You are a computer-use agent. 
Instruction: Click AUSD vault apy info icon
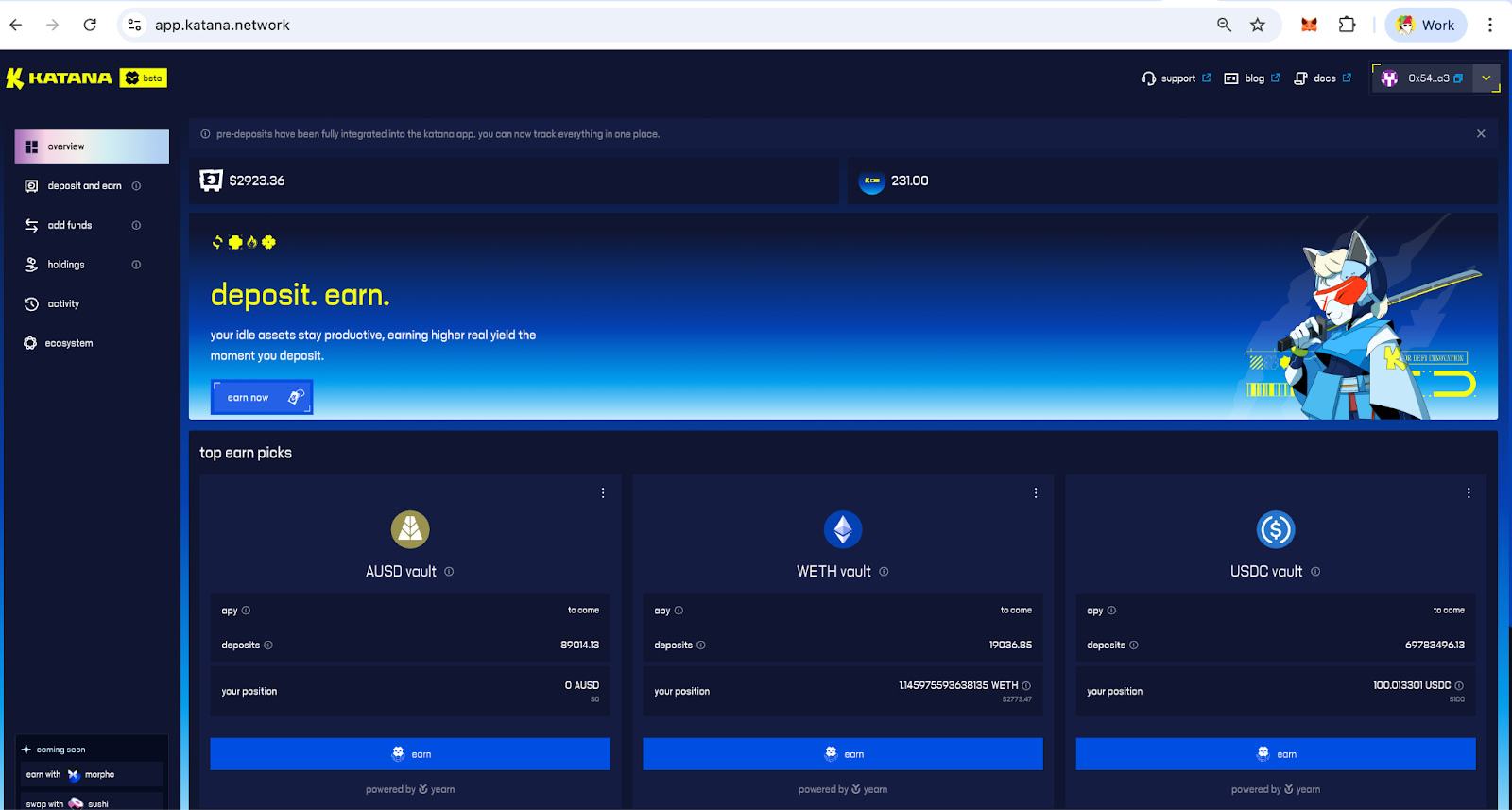point(246,611)
